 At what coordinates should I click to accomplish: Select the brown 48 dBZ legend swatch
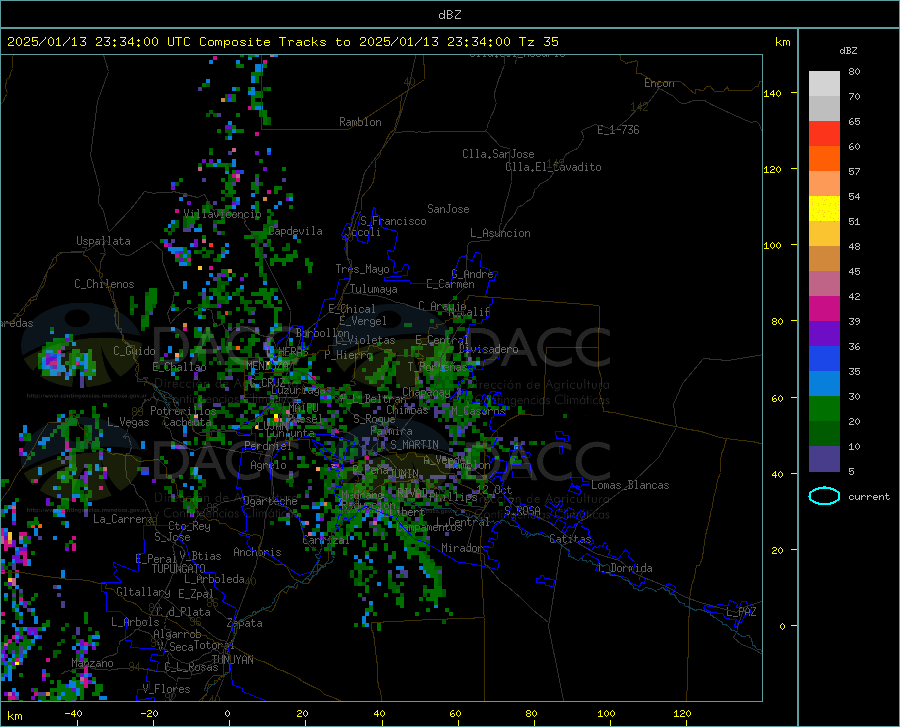[824, 259]
